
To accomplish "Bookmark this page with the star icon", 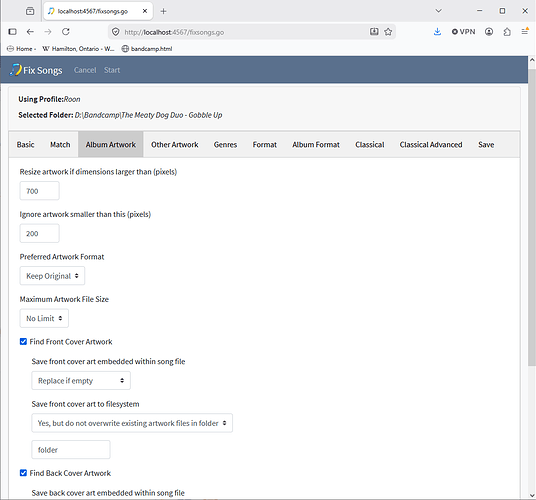I will click(x=388, y=32).
